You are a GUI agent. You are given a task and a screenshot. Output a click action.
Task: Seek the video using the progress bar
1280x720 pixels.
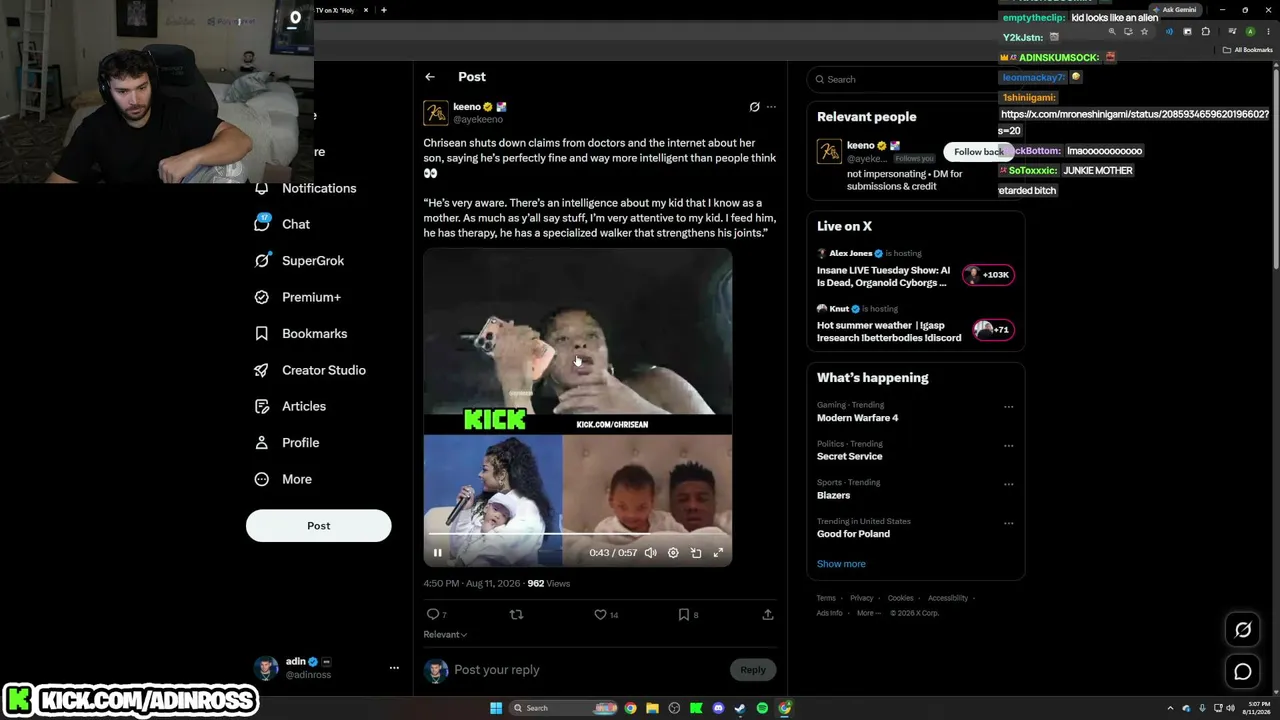(x=577, y=534)
